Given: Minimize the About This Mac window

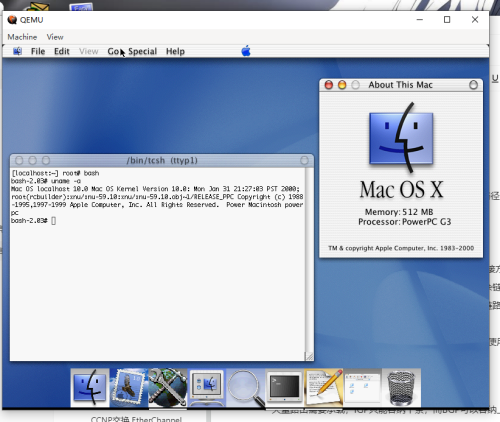Looking at the screenshot, I should pos(342,85).
